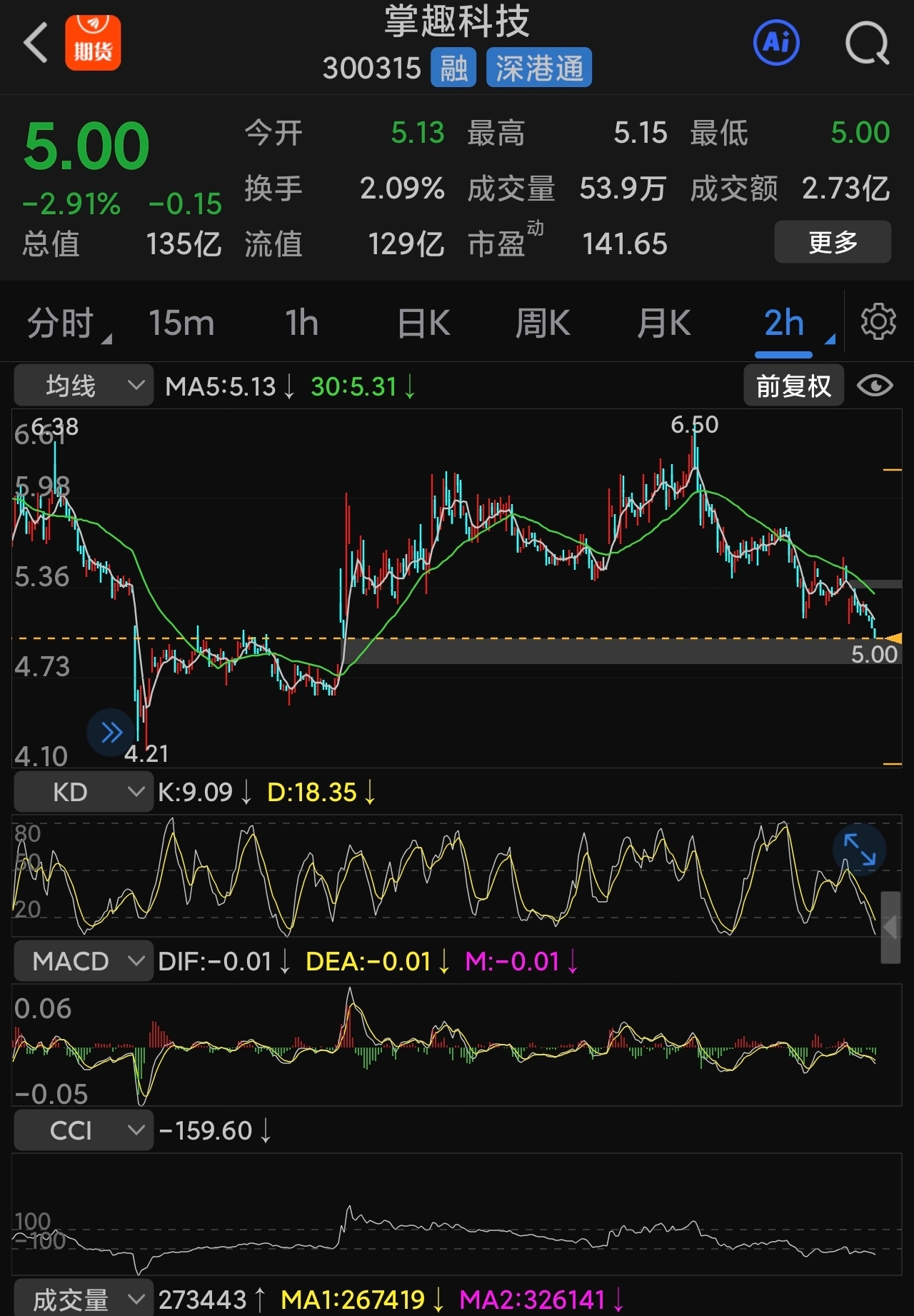Expand the 分时 tab options triangle
The height and width of the screenshot is (1316, 914).
107,338
